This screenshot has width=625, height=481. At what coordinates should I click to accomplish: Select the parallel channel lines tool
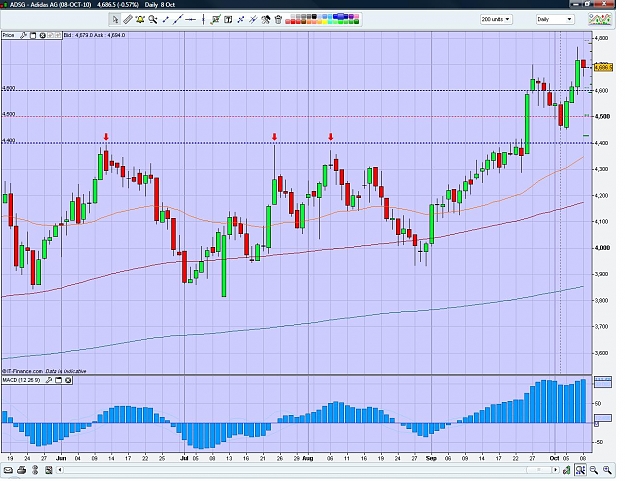tap(253, 19)
